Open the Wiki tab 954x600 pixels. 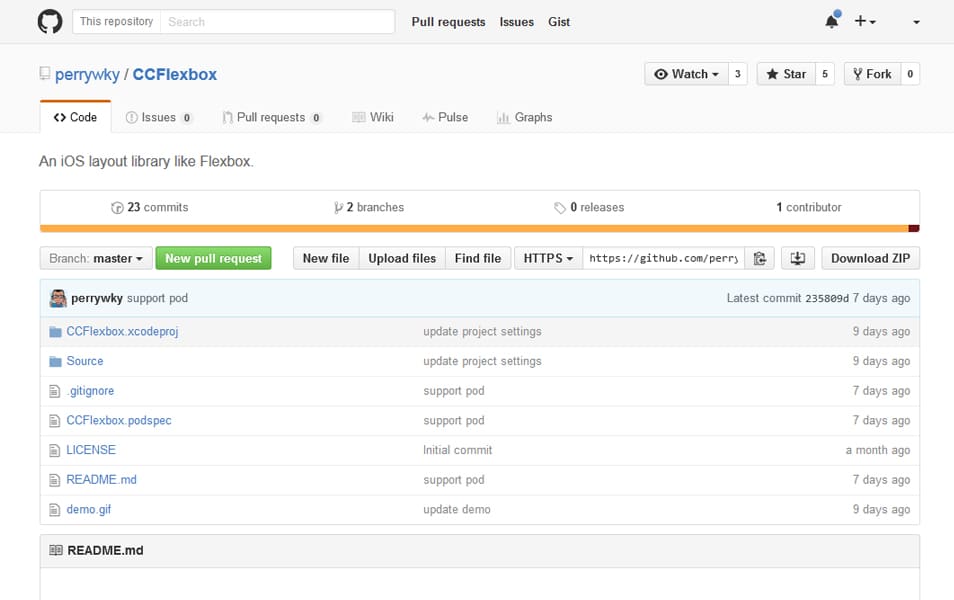tap(373, 117)
